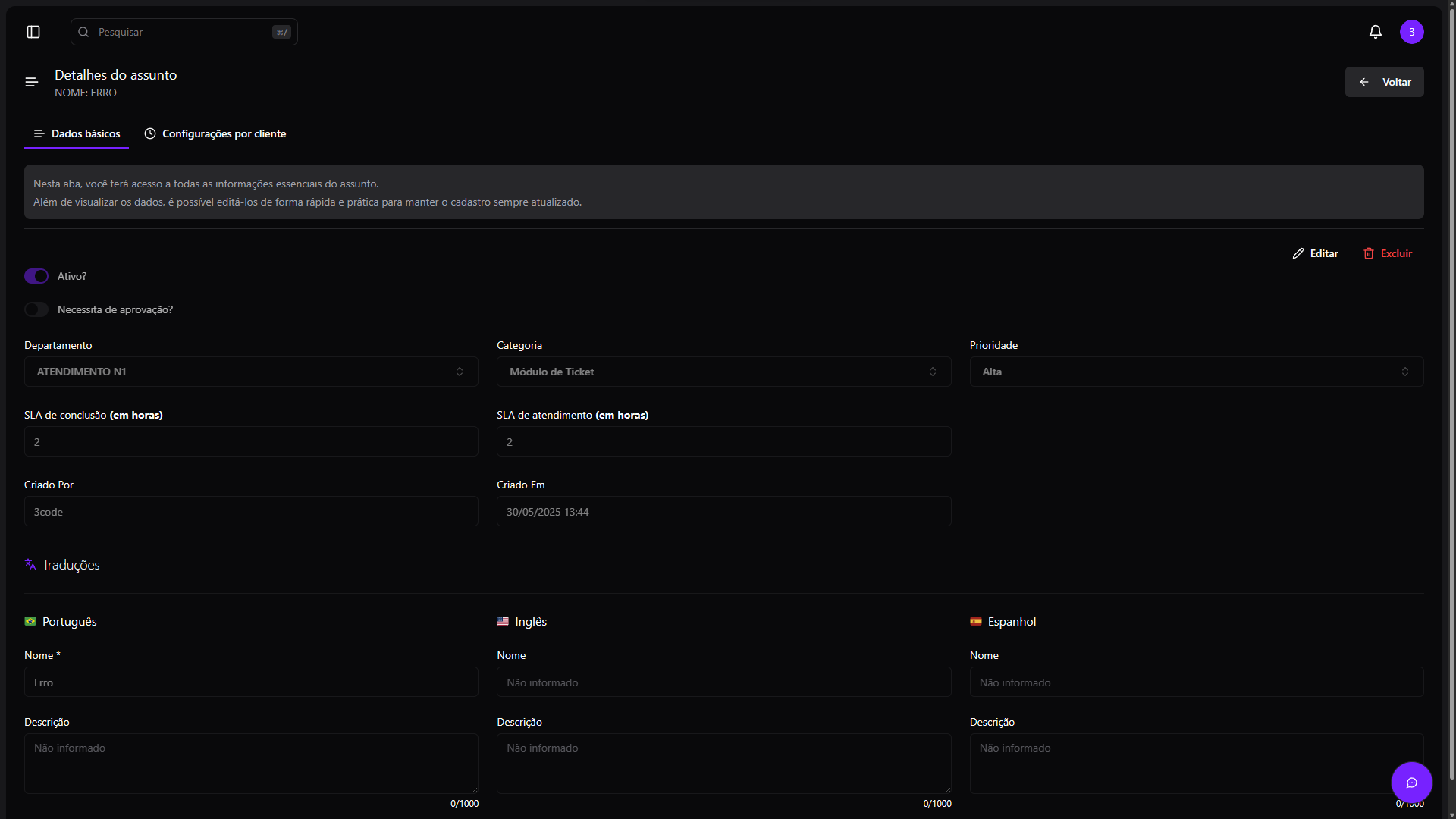Screen dimensions: 1456x819
Task: Disable the Ativo toggle
Action: [x=36, y=276]
